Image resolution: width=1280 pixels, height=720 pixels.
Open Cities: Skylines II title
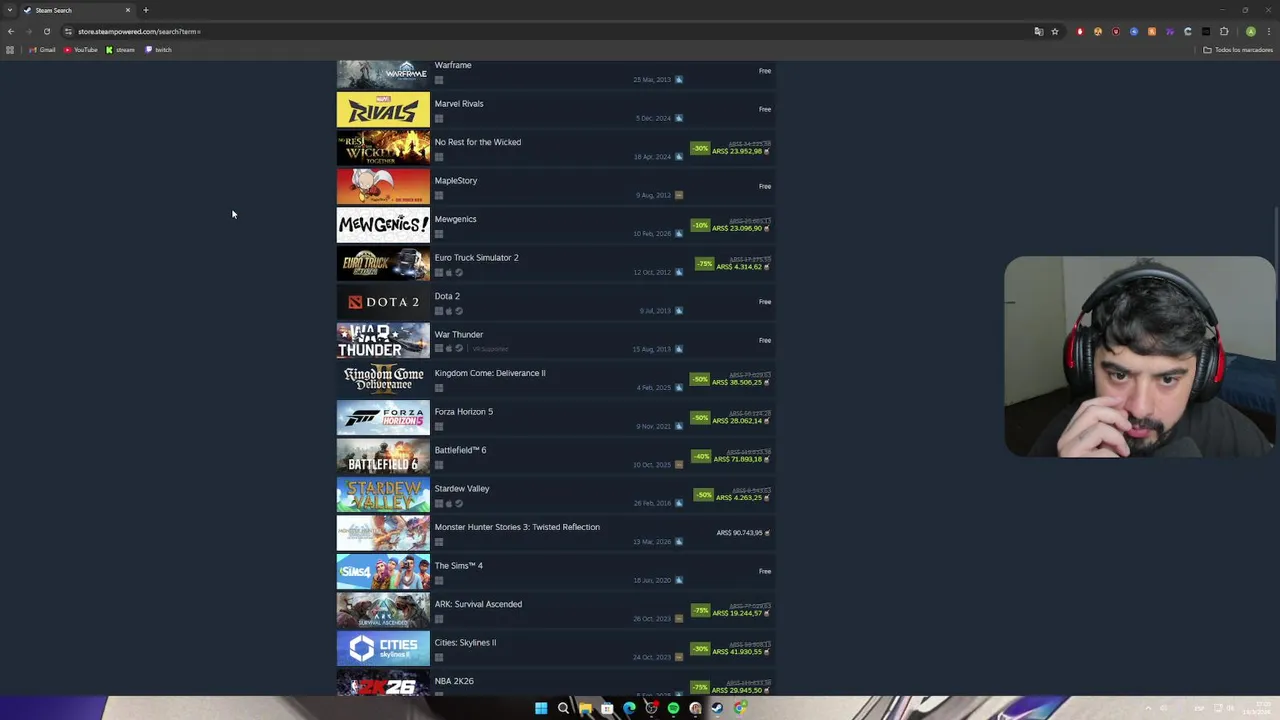pos(465,643)
